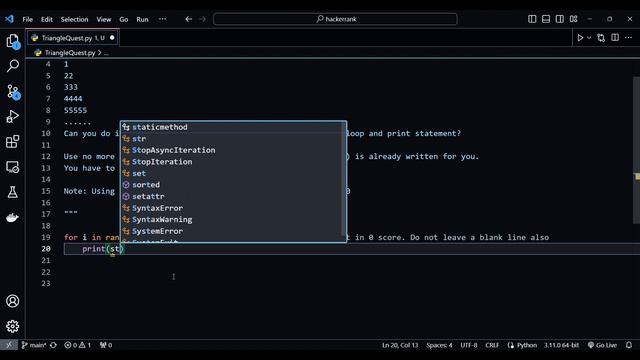The width and height of the screenshot is (640, 360).
Task: Customize layout icon in title bar
Action: (573, 19)
